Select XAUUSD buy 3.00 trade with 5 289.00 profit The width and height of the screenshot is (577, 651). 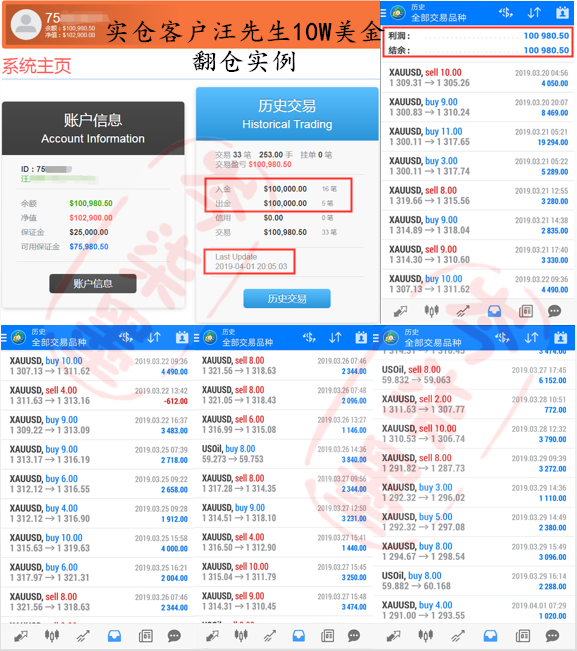478,166
